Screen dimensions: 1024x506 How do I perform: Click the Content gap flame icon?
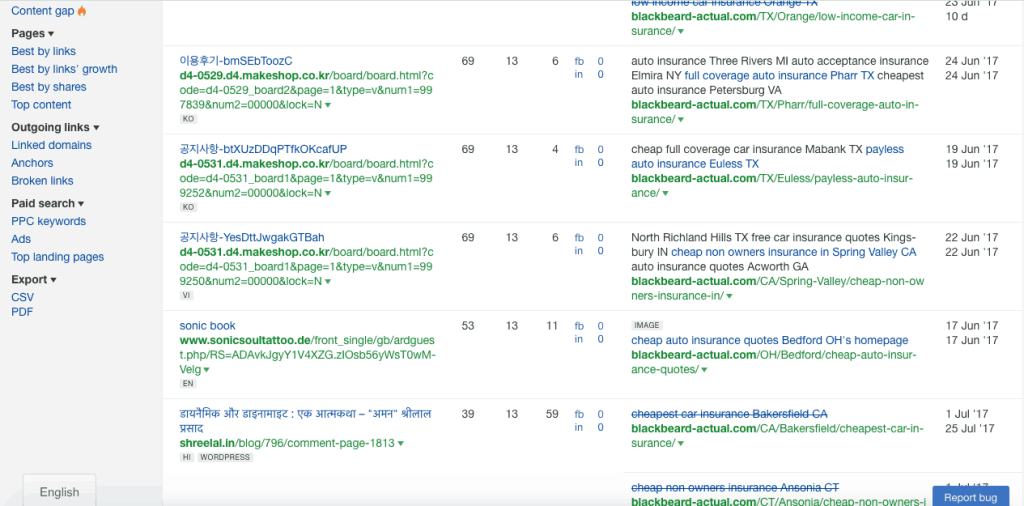tap(82, 10)
